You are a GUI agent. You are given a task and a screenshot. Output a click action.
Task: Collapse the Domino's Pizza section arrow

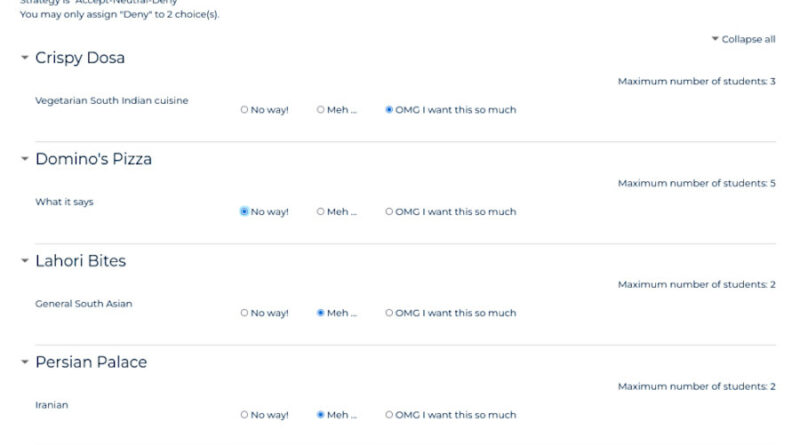(24, 159)
